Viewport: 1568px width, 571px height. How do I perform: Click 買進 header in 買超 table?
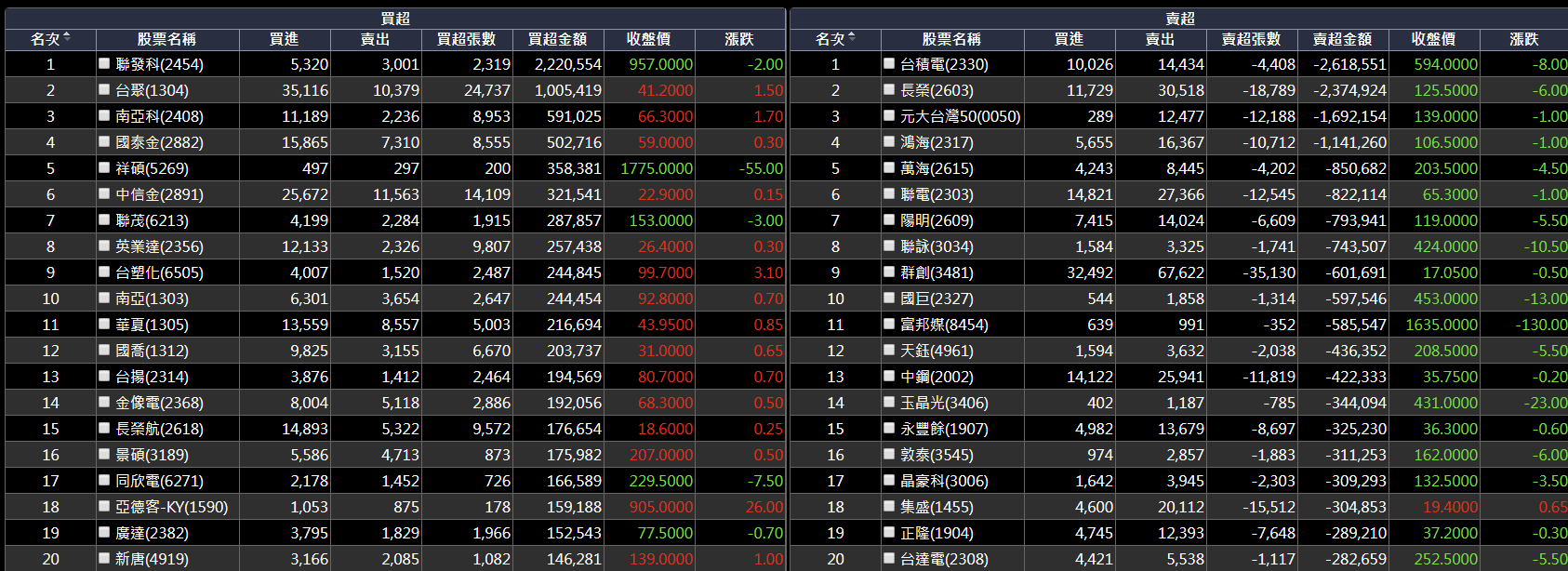(x=285, y=39)
